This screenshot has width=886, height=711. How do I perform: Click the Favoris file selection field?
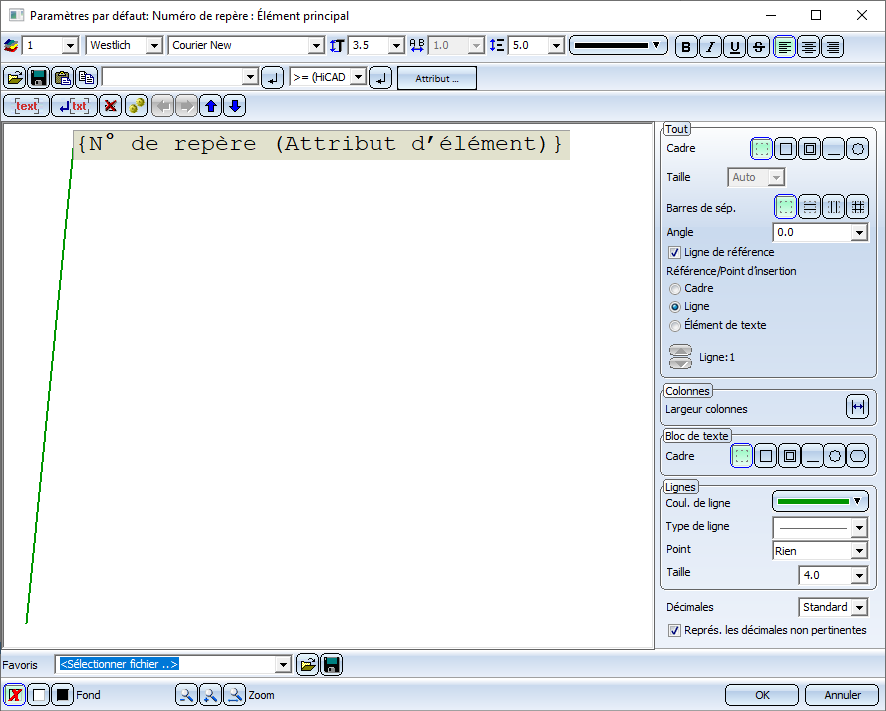tap(165, 664)
